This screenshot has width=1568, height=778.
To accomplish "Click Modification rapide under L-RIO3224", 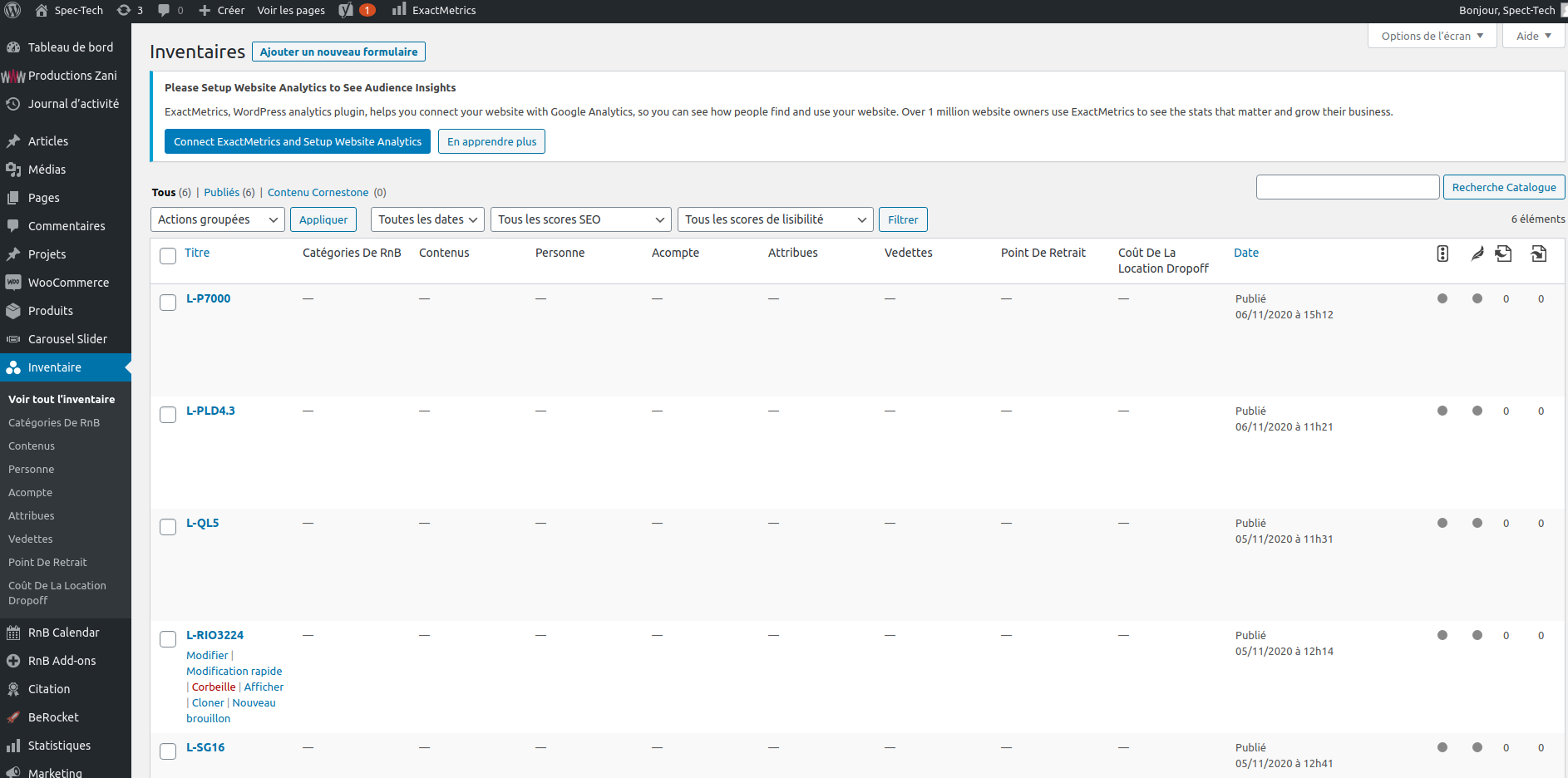I will point(234,671).
